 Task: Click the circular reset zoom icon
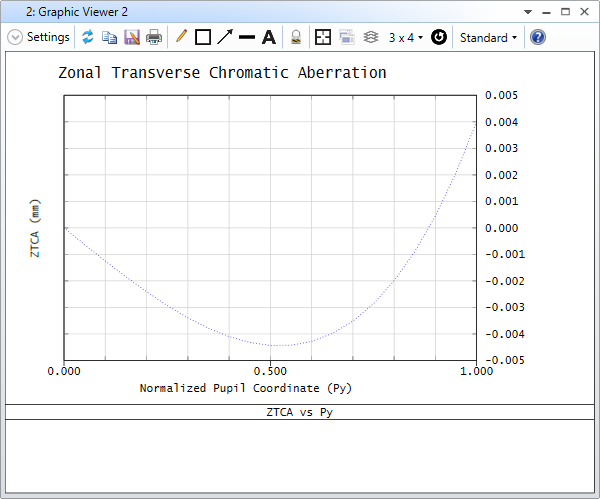coord(439,37)
